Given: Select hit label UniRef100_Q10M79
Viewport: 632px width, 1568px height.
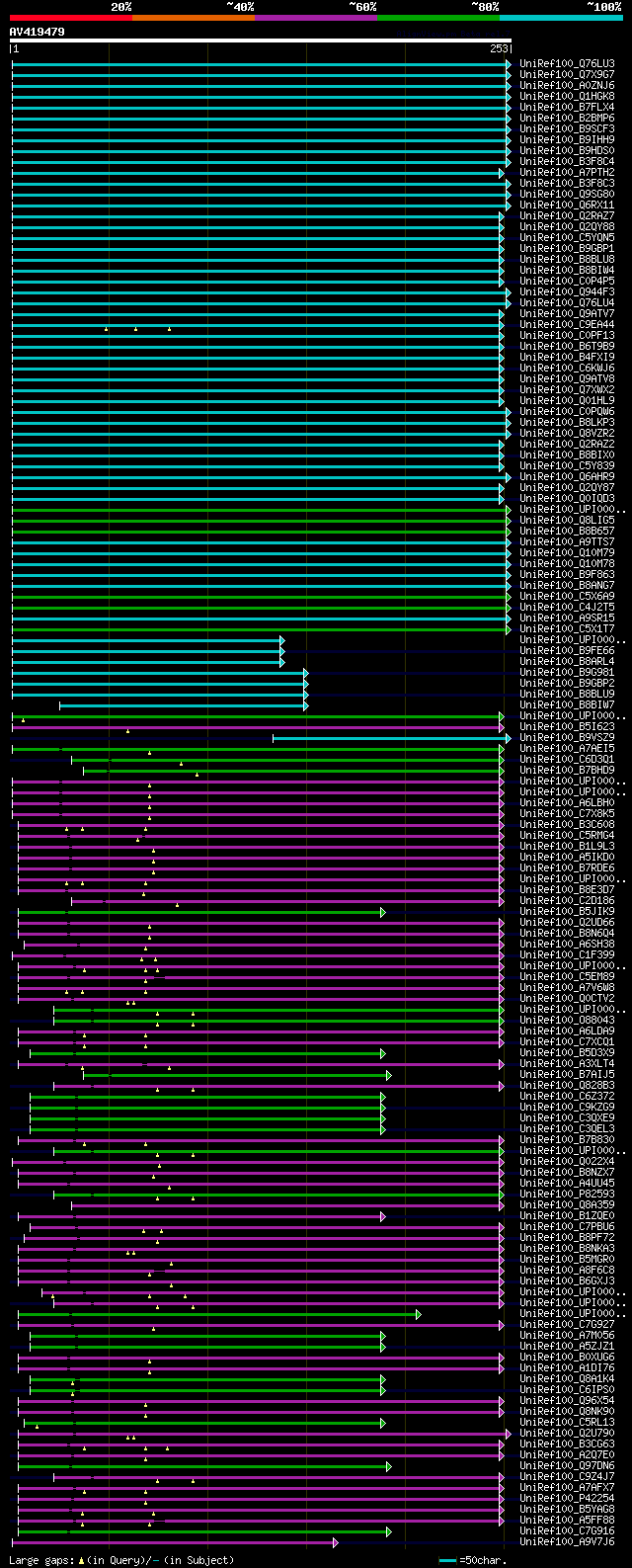Looking at the screenshot, I should coord(567,553).
